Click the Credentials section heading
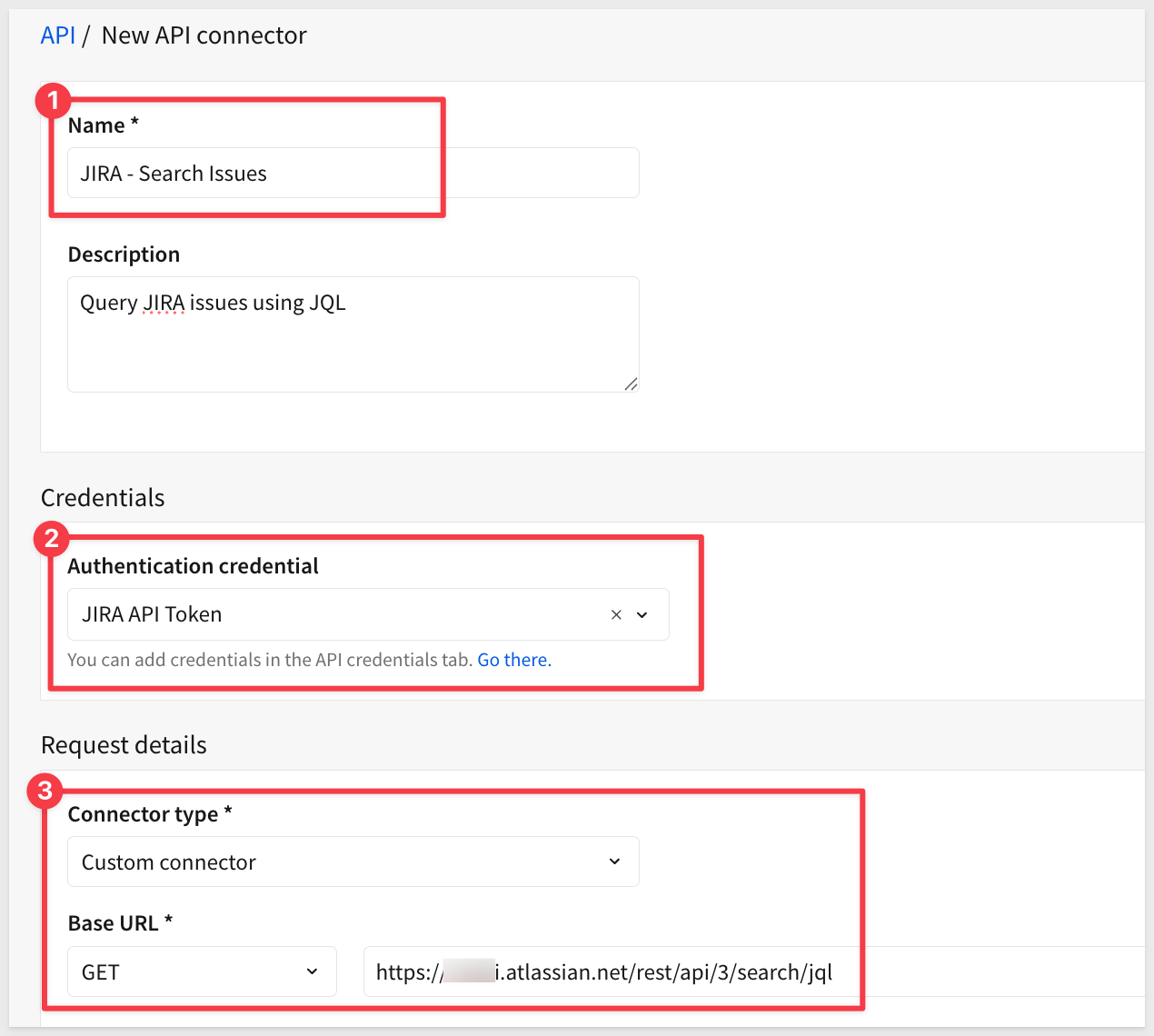Image resolution: width=1154 pixels, height=1036 pixels. coord(103,498)
